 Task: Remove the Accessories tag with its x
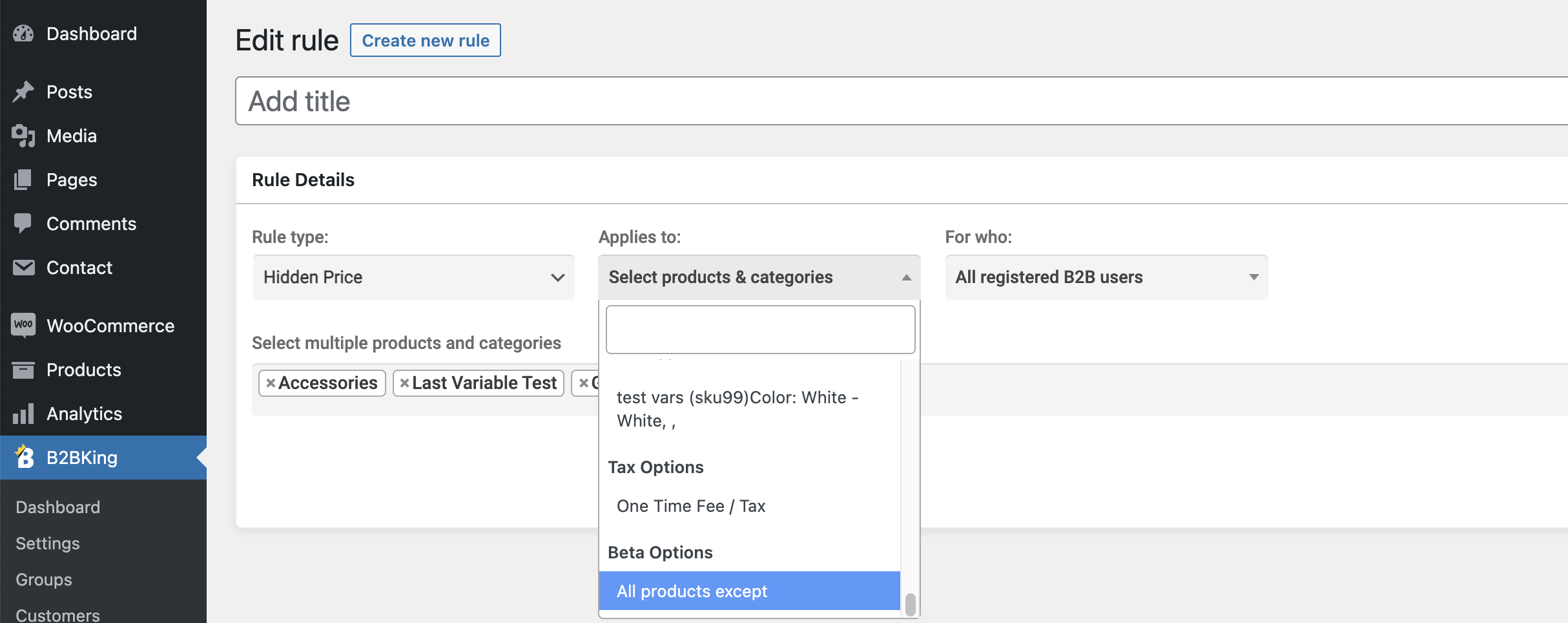[271, 383]
